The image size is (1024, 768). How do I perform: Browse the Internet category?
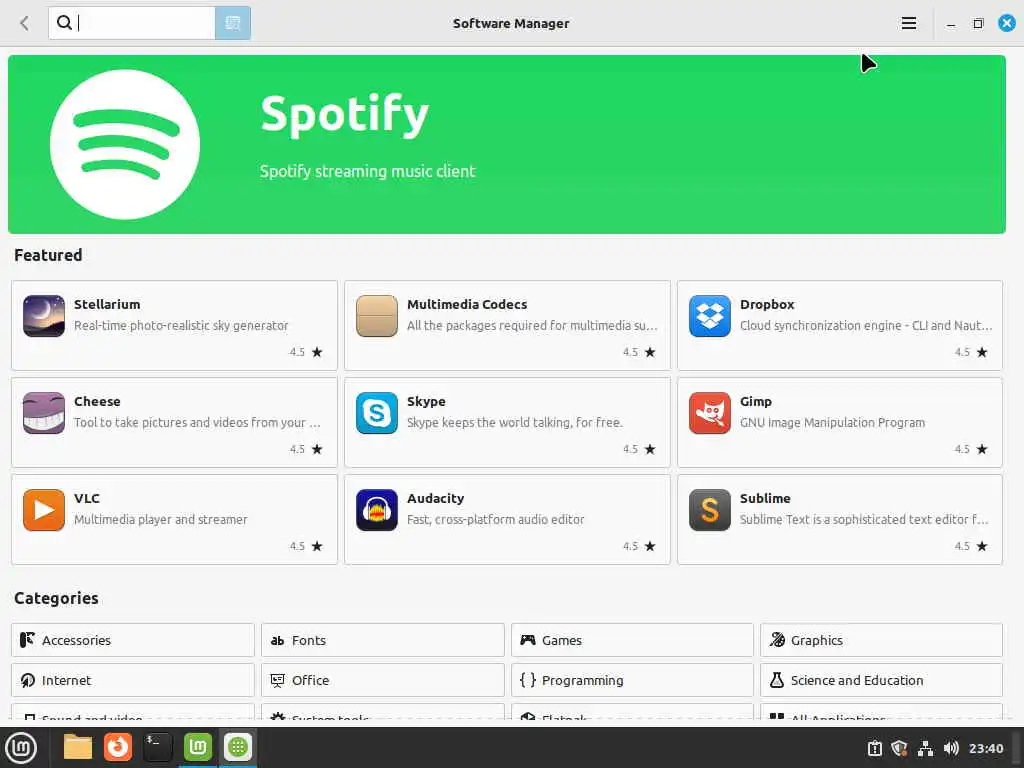click(133, 680)
